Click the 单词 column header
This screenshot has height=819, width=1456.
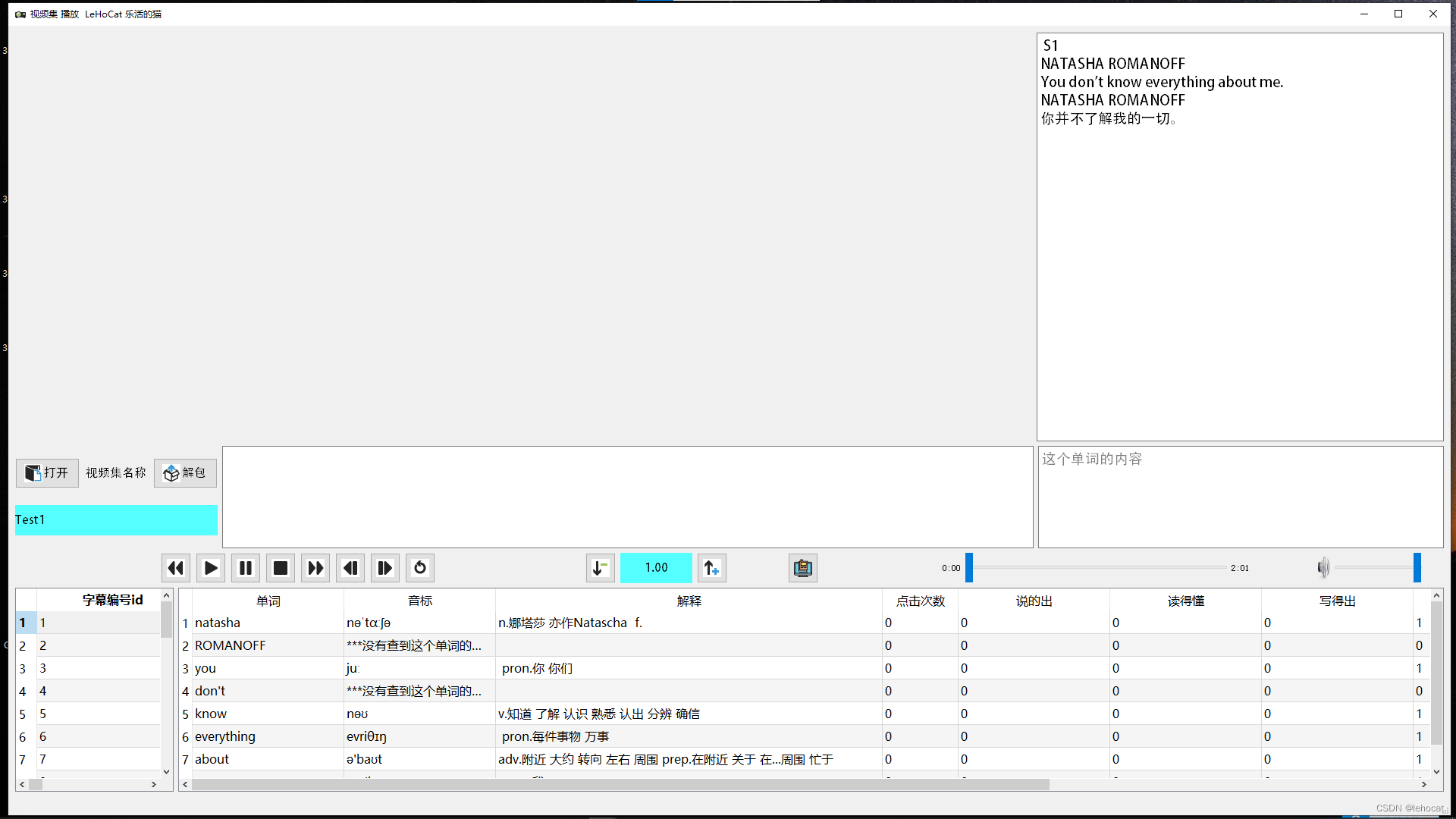[268, 601]
